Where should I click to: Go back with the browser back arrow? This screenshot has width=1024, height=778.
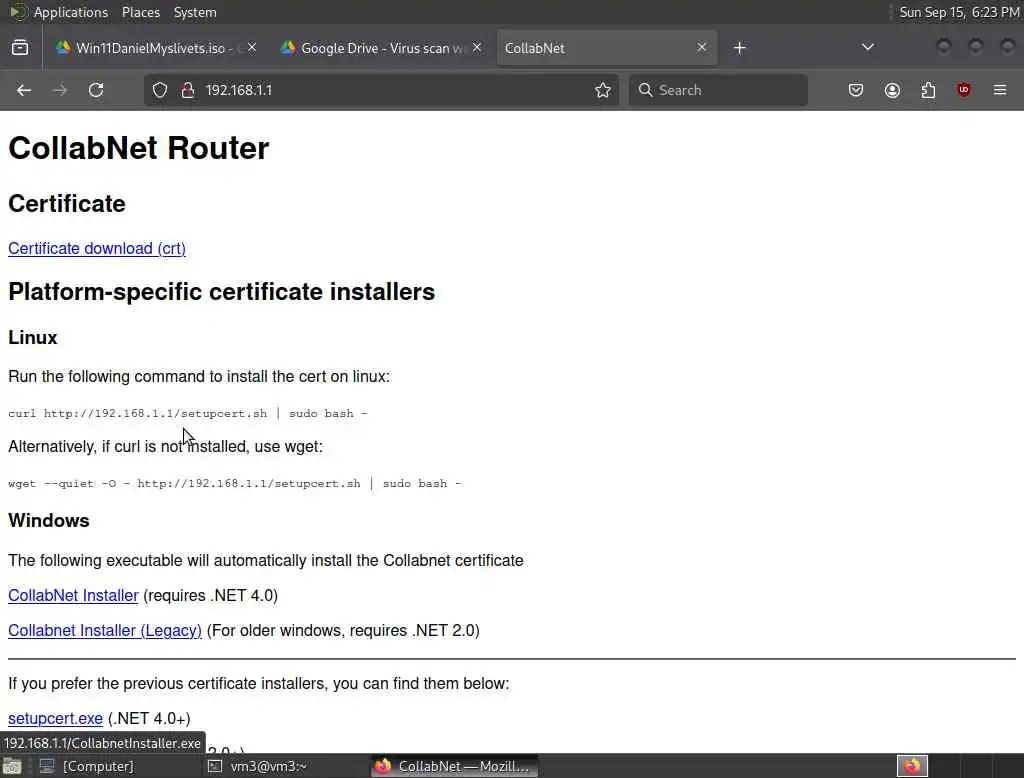click(x=24, y=90)
